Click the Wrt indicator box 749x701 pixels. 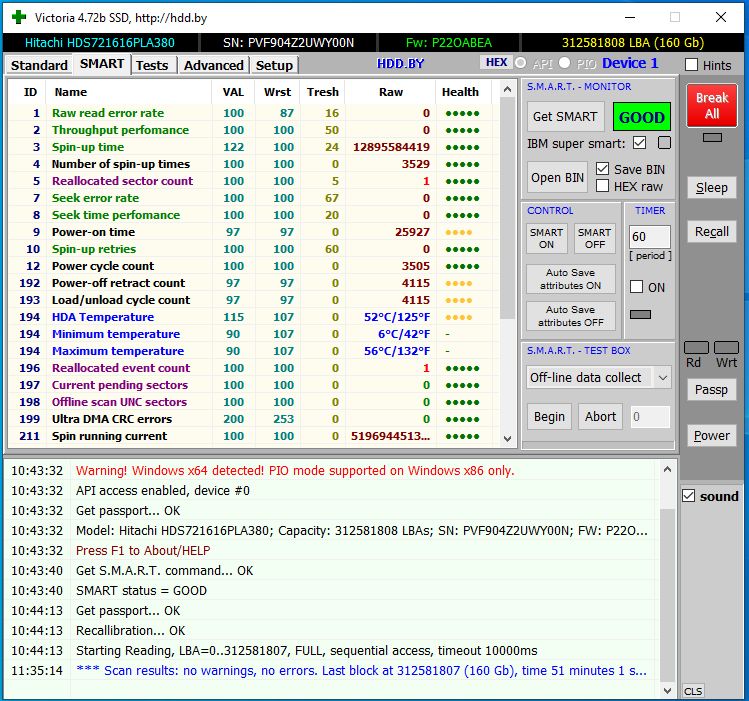tap(726, 348)
